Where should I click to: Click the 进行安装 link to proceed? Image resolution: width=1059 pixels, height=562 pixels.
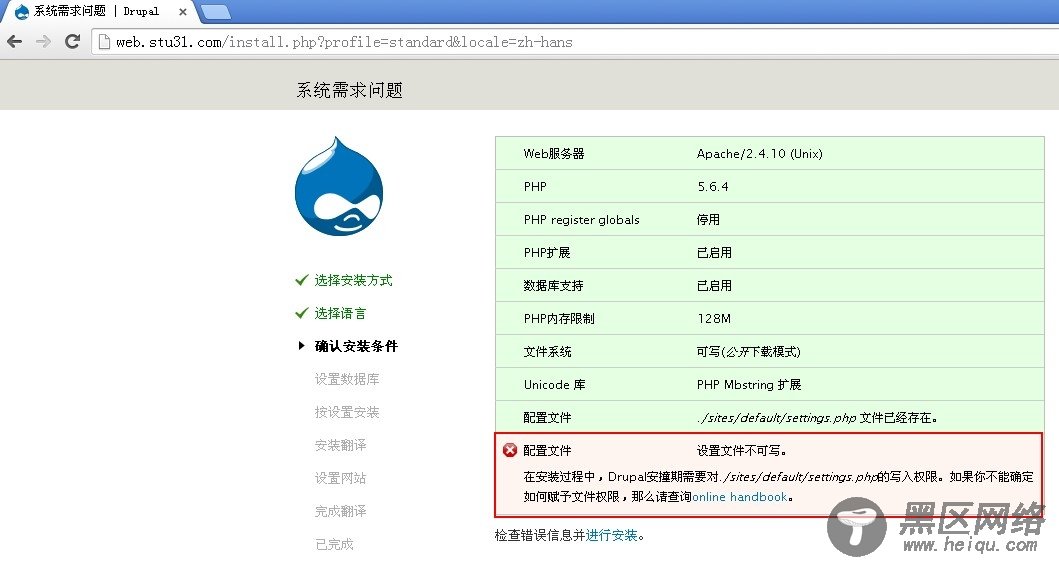(612, 535)
